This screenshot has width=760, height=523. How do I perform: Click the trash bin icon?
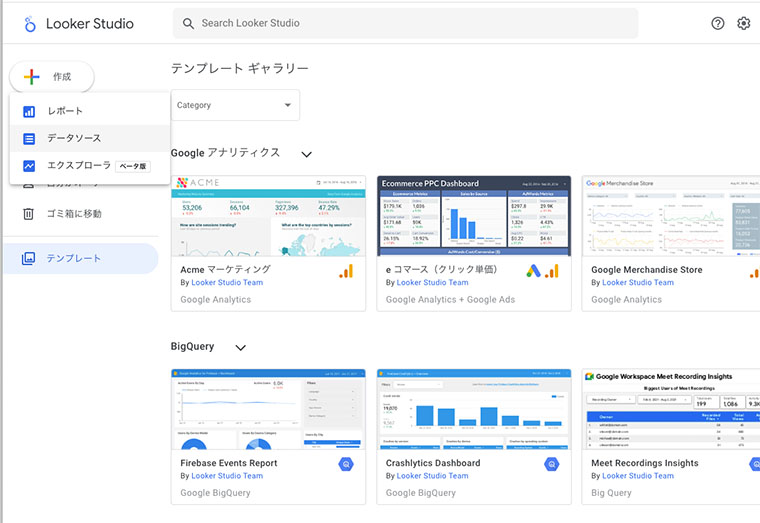coord(29,214)
